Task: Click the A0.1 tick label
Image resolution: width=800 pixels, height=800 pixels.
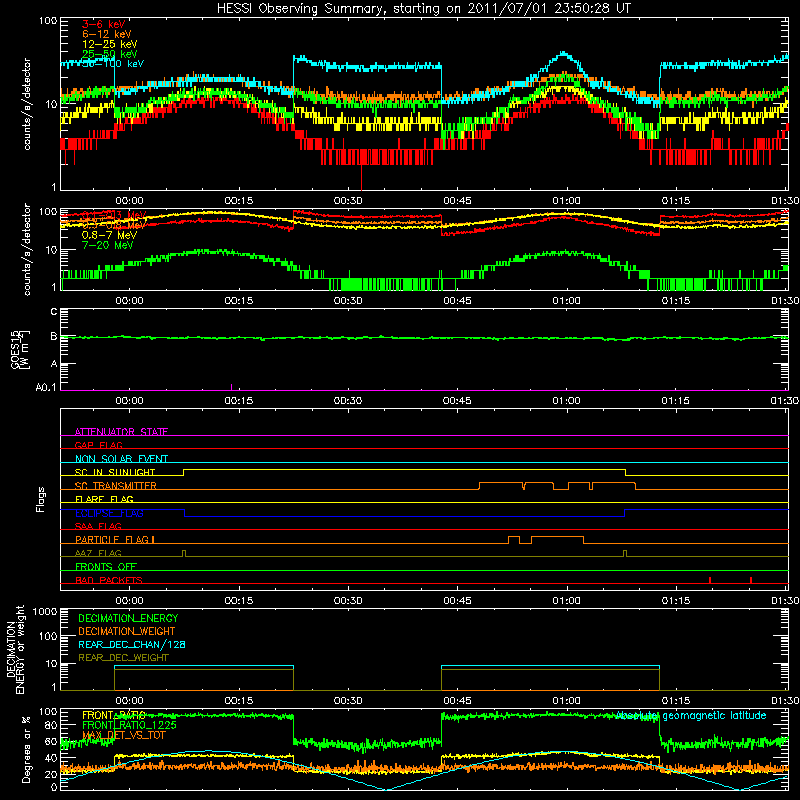Action: point(46,388)
